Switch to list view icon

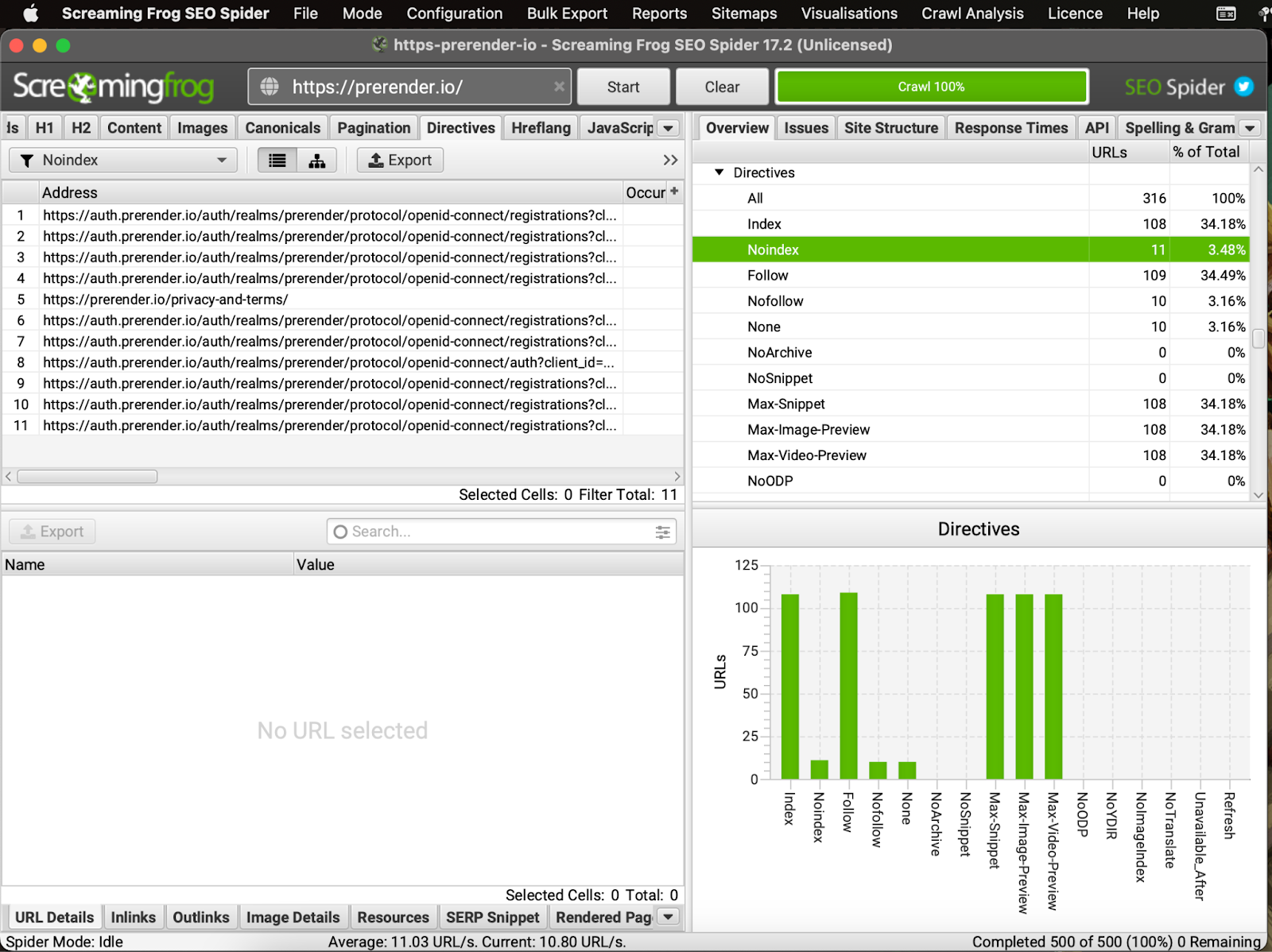pyautogui.click(x=277, y=161)
